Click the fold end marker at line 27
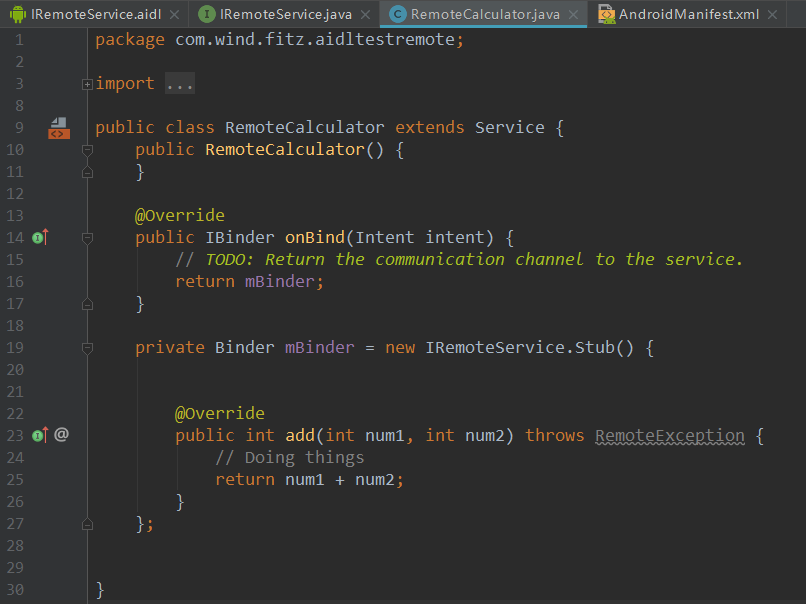The height and width of the screenshot is (604, 806). pos(87,524)
